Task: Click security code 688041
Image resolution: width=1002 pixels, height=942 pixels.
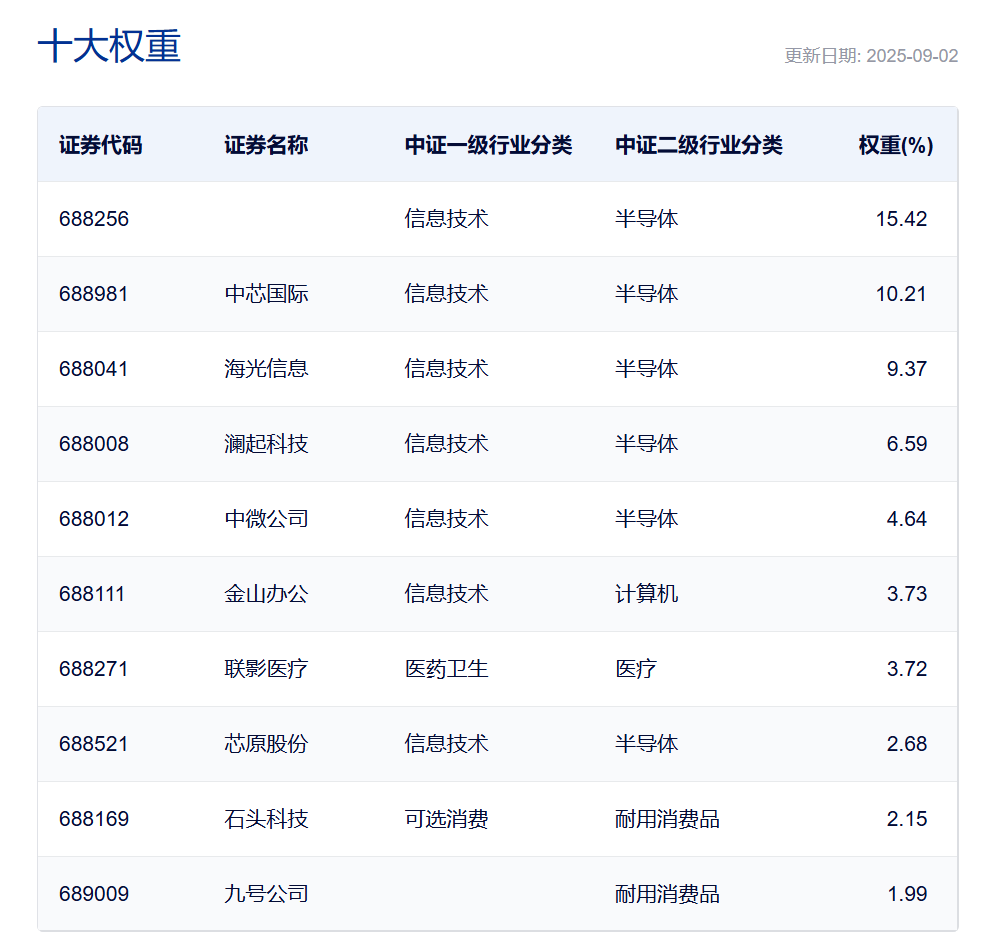Action: coord(94,369)
